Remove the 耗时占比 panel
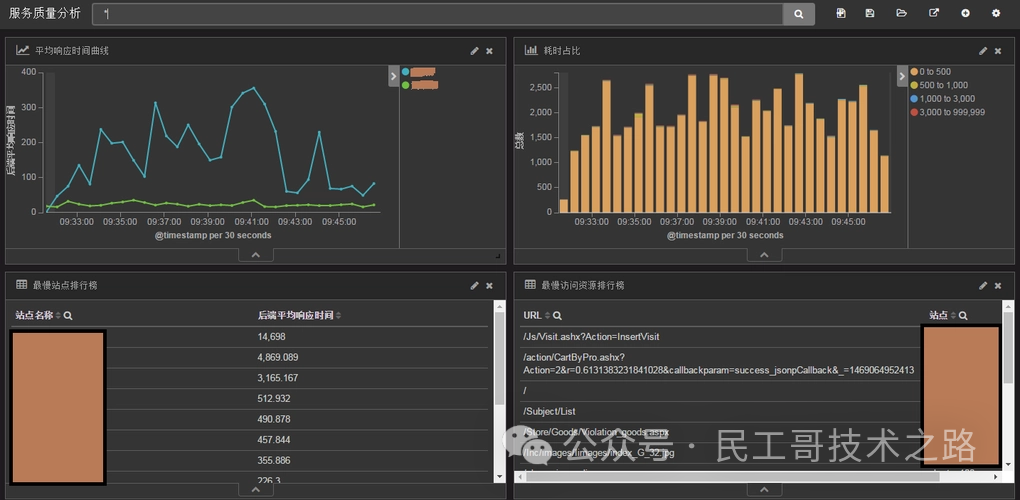The height and width of the screenshot is (500, 1020). pos(998,51)
